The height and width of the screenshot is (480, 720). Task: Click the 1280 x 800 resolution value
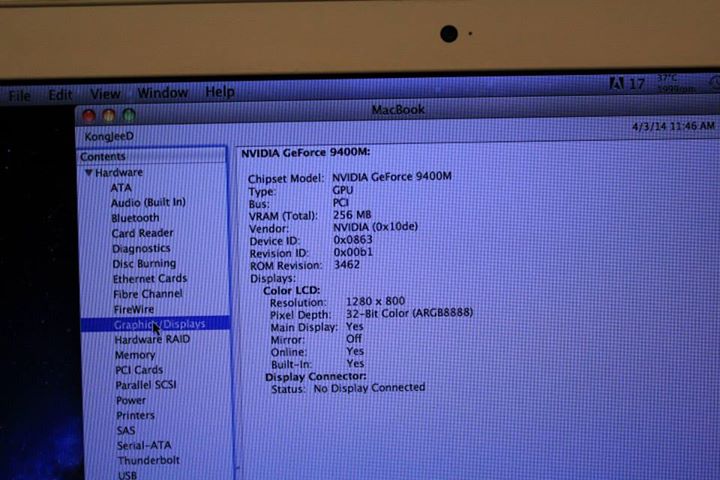coord(375,301)
